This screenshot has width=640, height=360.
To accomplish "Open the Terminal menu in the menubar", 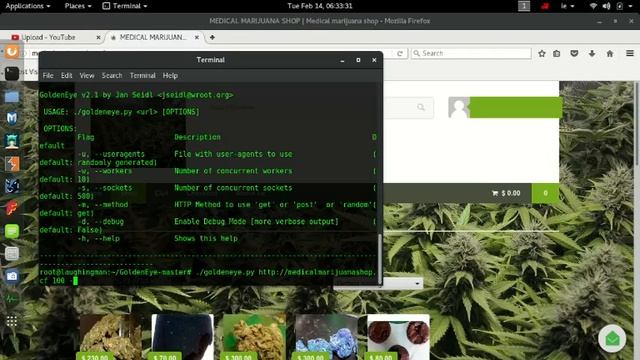I will pos(142,76).
